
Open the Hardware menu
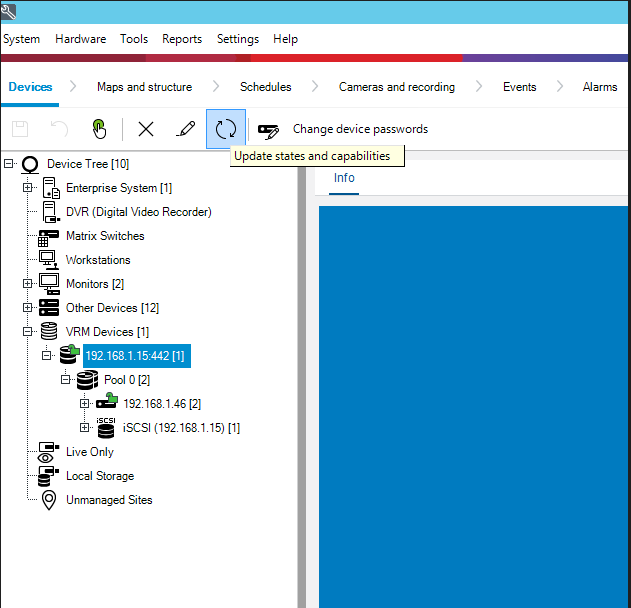pos(80,39)
